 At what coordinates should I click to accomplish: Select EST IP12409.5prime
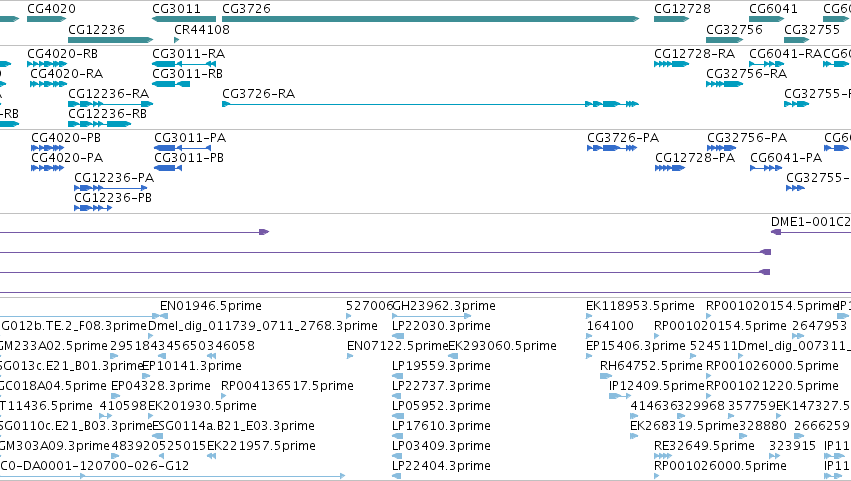[x=657, y=386]
